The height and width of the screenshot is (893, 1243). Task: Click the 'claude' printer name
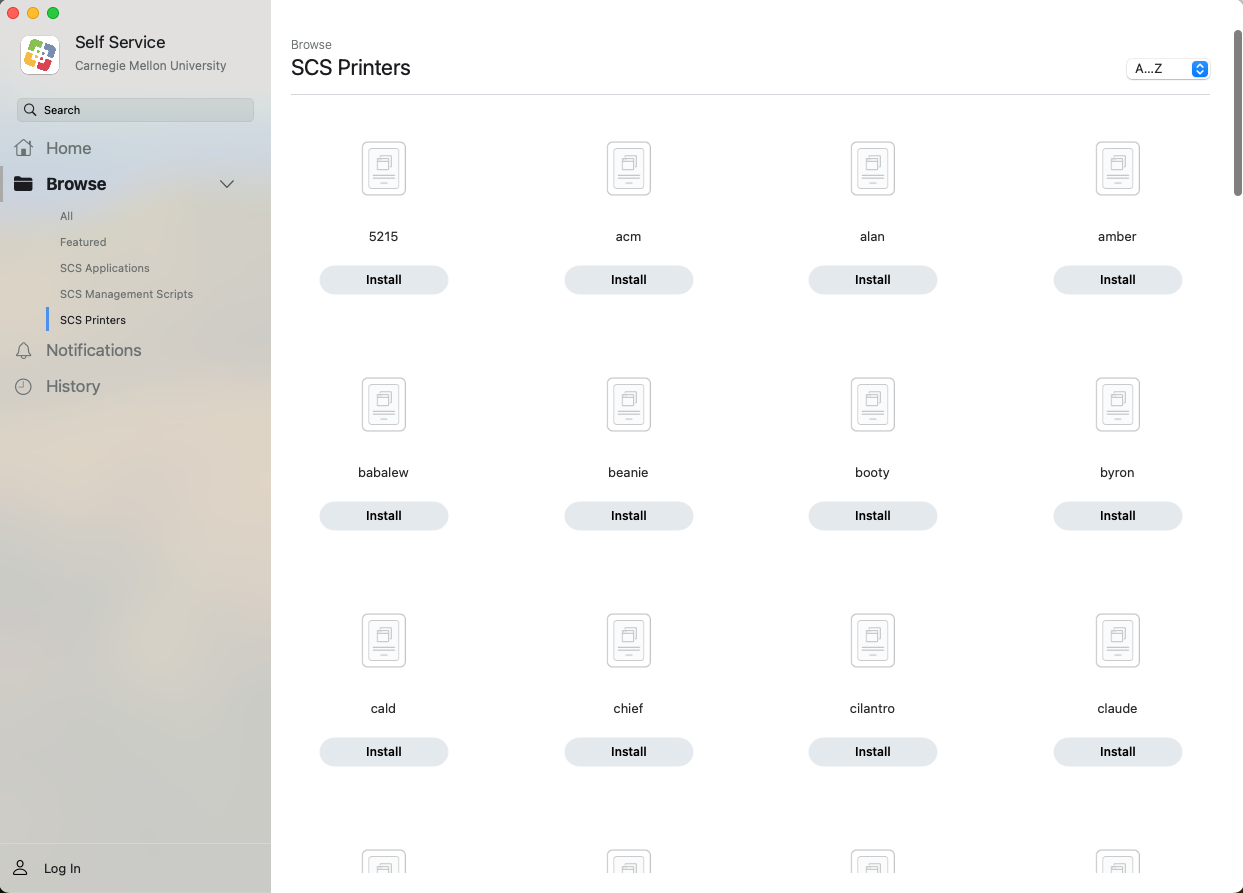coord(1118,708)
